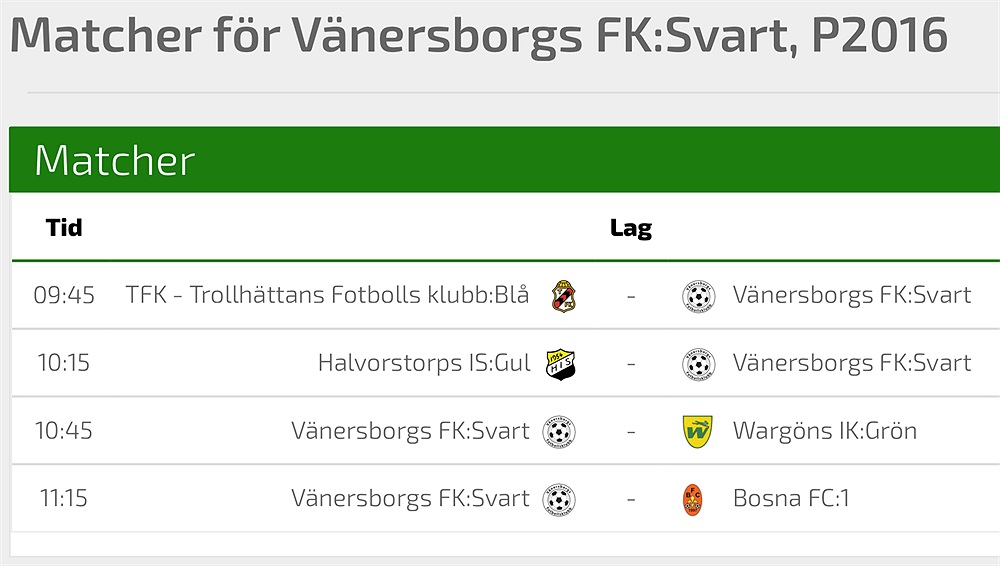Click Vänersborgs FK logo in 10:15 row
Viewport: 1000px width, 566px height.
(x=698, y=364)
